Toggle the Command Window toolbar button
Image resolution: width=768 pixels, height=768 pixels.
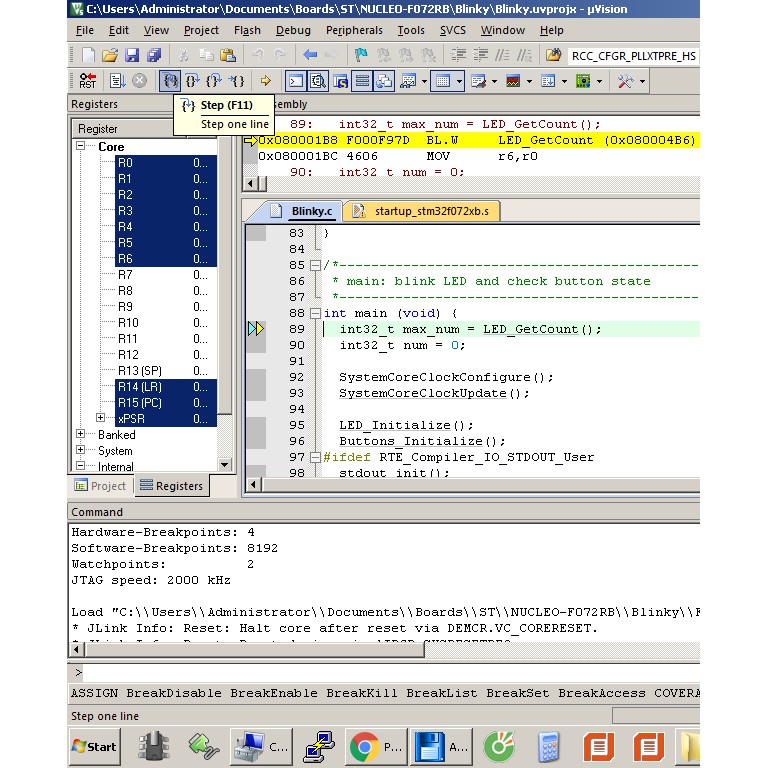[296, 81]
